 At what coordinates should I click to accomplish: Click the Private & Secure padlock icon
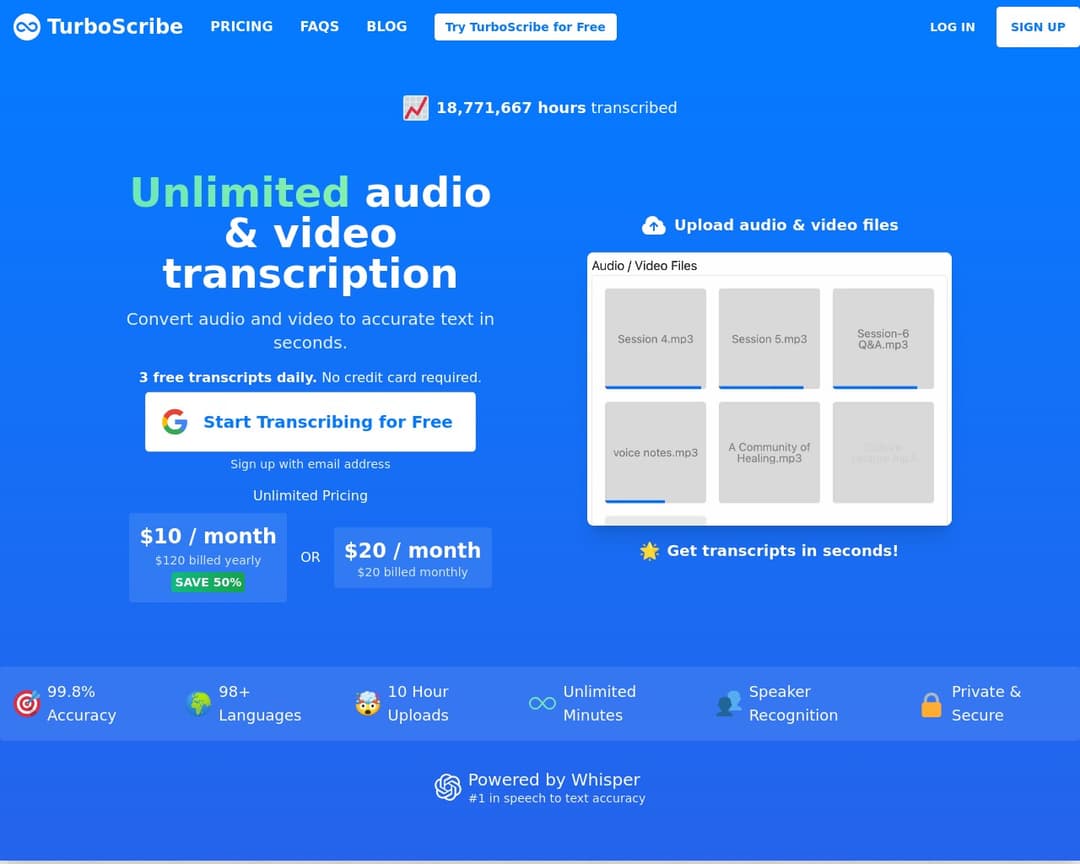pyautogui.click(x=931, y=704)
